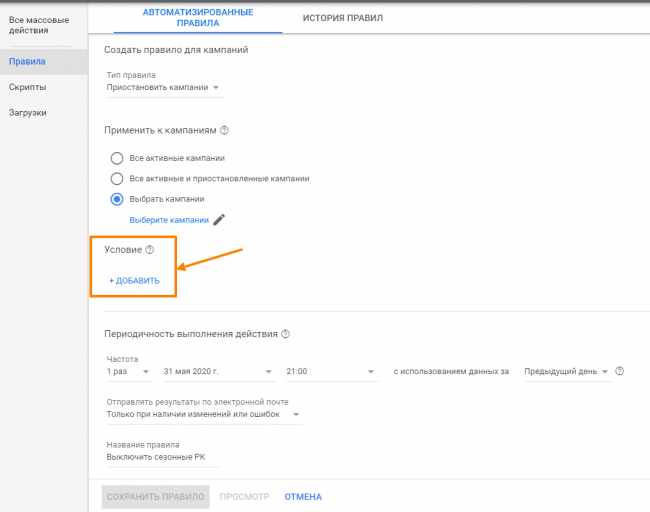This screenshot has width=650, height=512.
Task: Click the pencil edit icon beside Выберите кампании
Action: pos(220,220)
